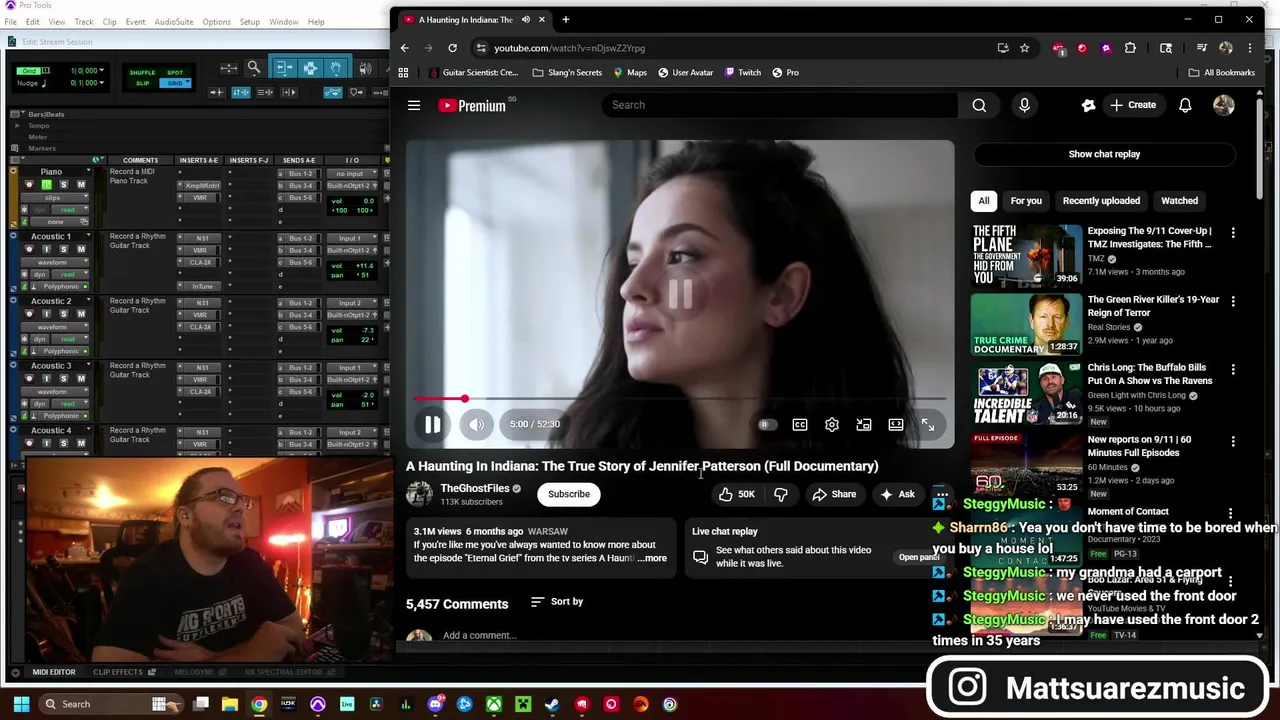Open the Create menu on YouTube
The height and width of the screenshot is (720, 1280).
(1133, 105)
